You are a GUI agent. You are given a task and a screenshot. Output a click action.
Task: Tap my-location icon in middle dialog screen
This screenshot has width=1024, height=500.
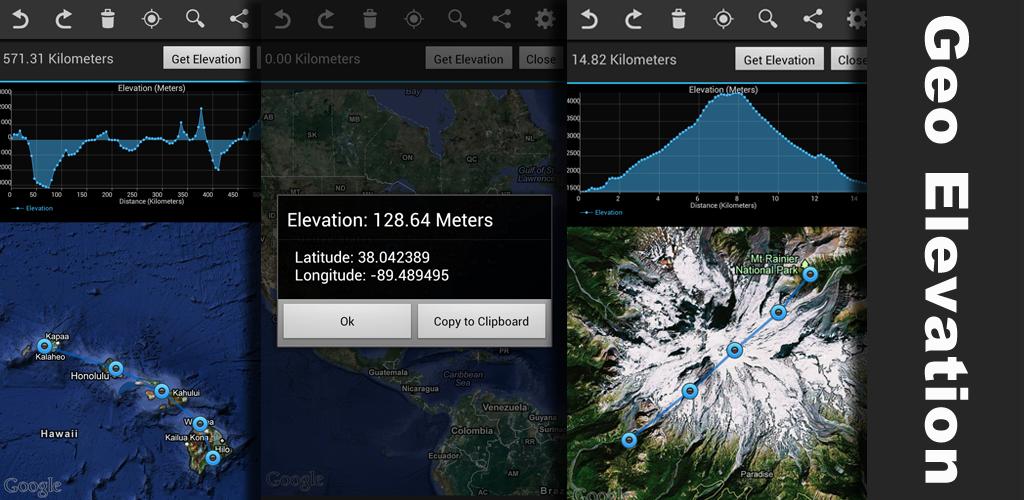(414, 19)
